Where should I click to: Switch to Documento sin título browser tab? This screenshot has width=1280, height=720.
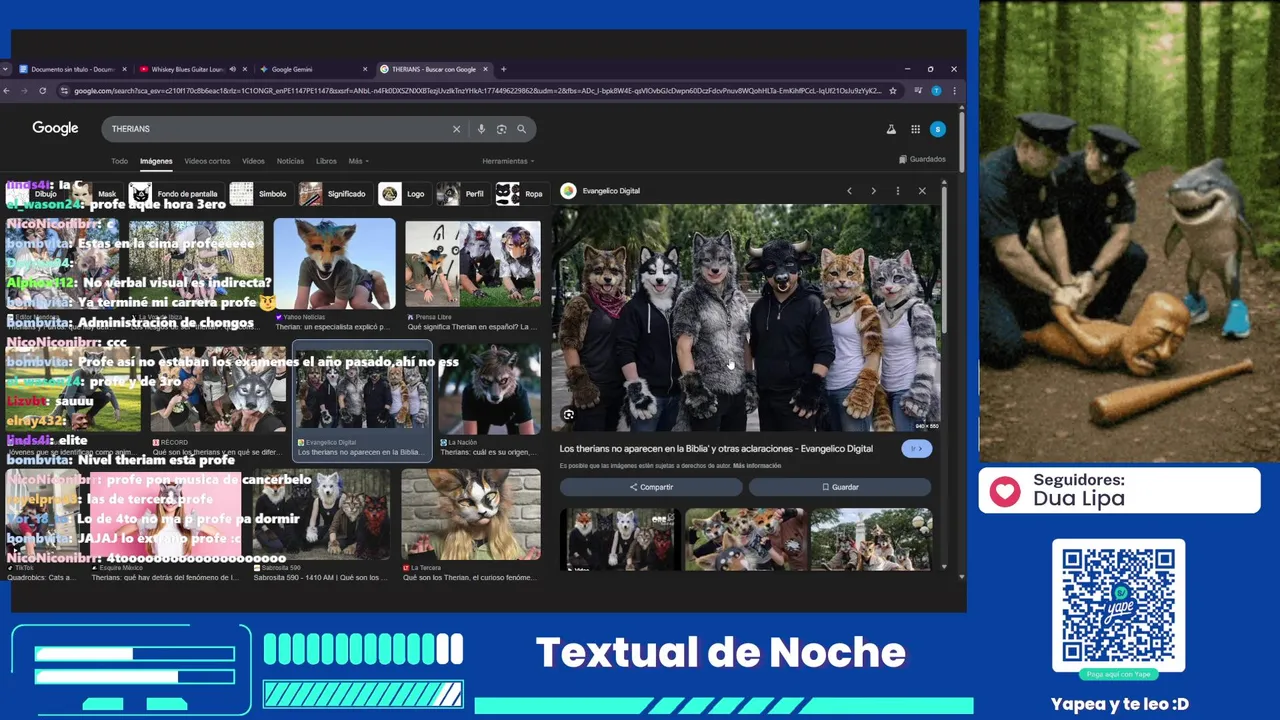click(72, 69)
